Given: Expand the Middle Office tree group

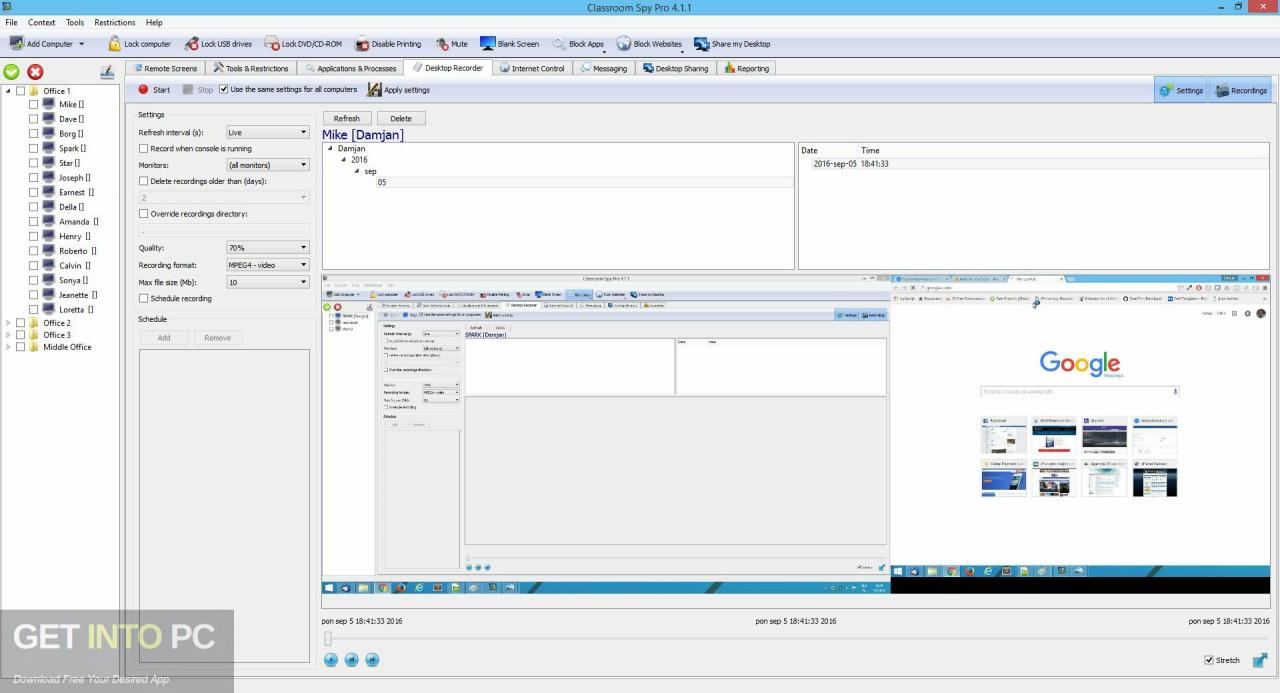Looking at the screenshot, I should (8, 347).
